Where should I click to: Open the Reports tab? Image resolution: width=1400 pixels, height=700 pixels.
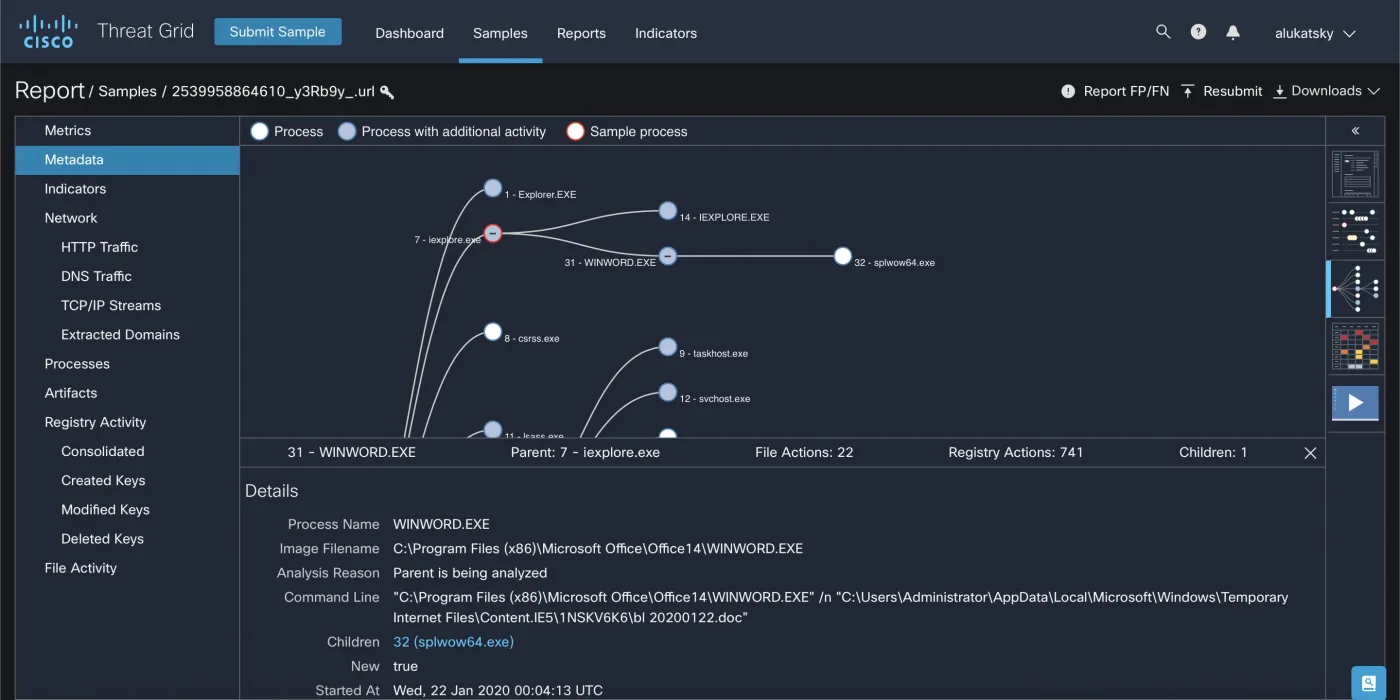tap(581, 33)
